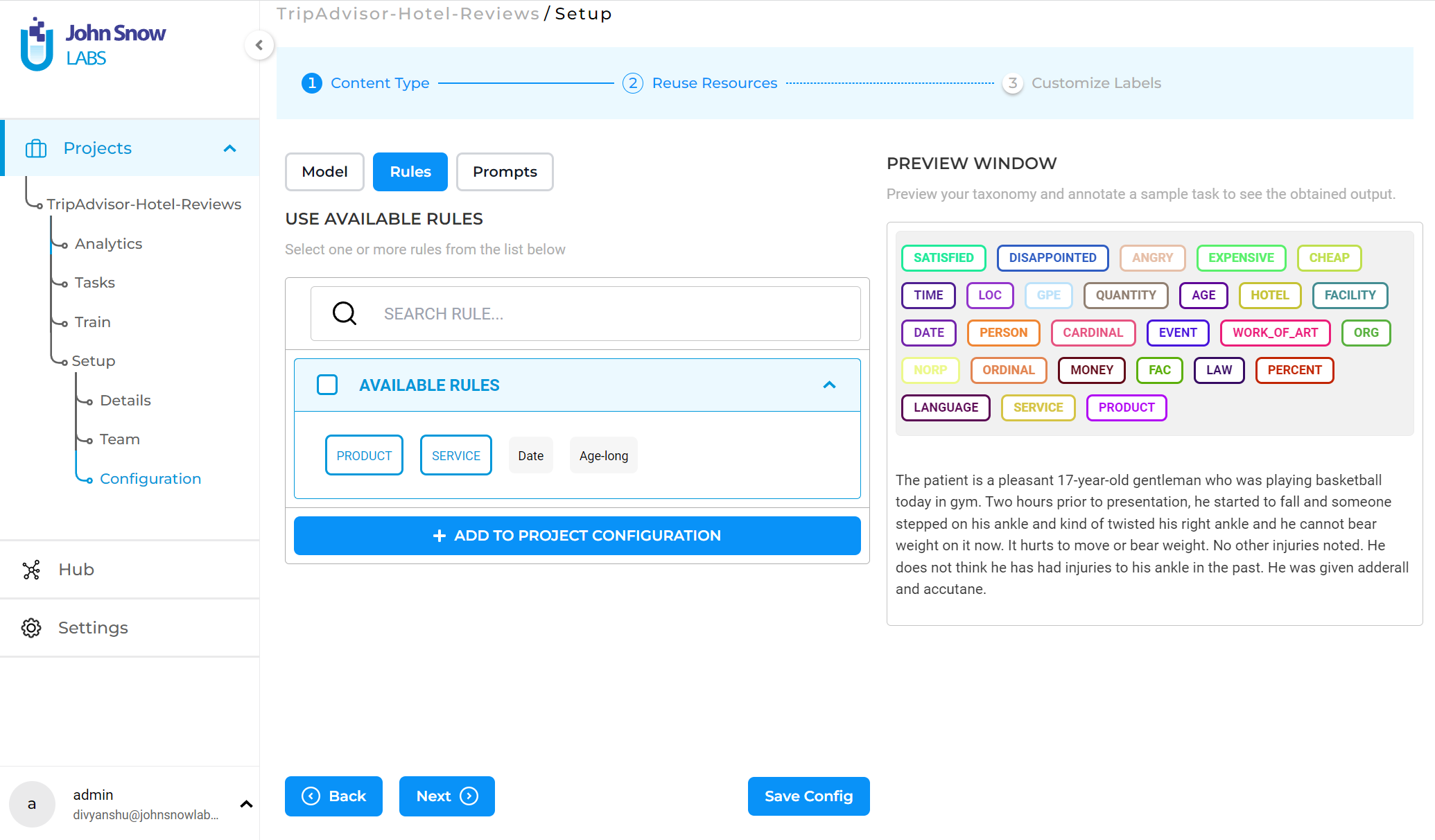The width and height of the screenshot is (1435, 840).
Task: Select the QUANTITY label in preview
Action: point(1126,295)
